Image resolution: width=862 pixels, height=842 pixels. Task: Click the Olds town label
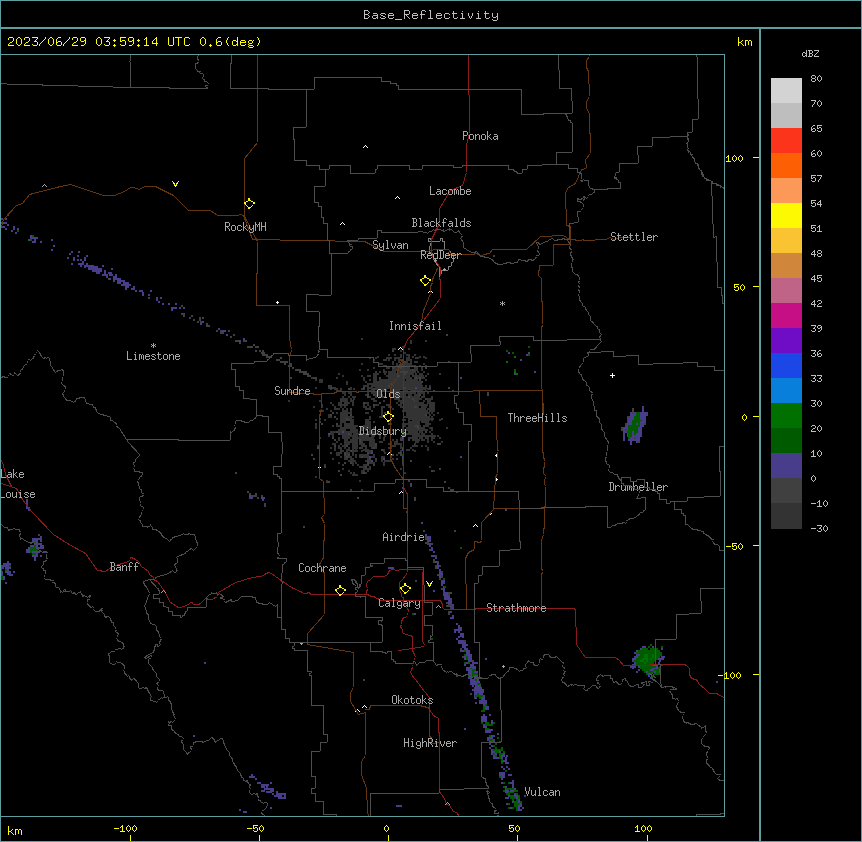tap(388, 394)
